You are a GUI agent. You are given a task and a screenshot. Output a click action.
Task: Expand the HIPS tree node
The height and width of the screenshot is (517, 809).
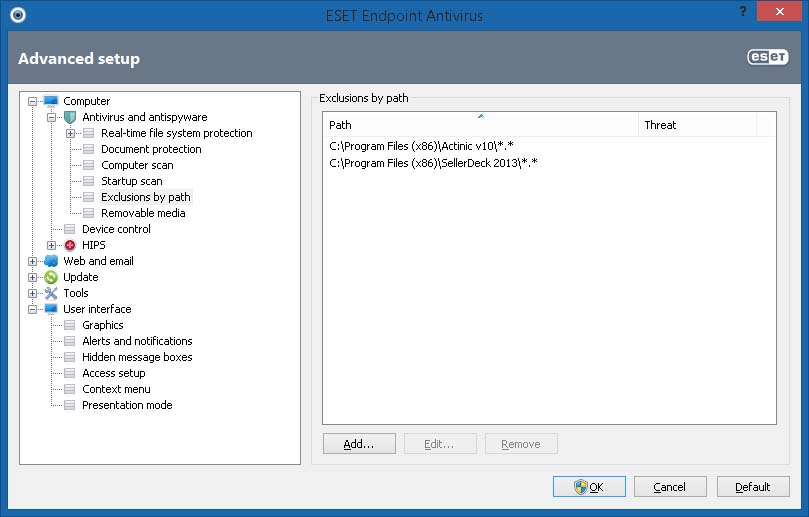click(52, 245)
